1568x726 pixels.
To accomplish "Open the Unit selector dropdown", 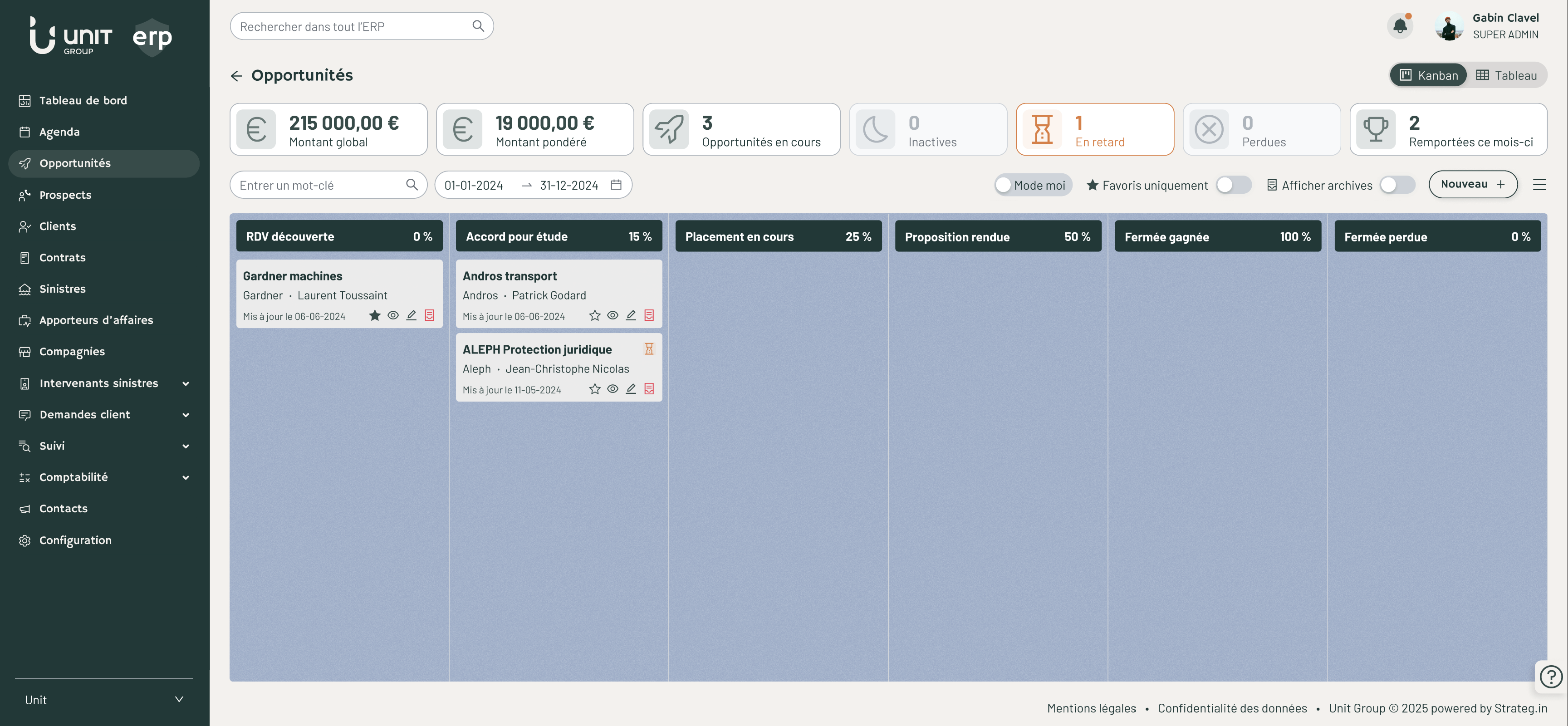I will click(x=103, y=700).
